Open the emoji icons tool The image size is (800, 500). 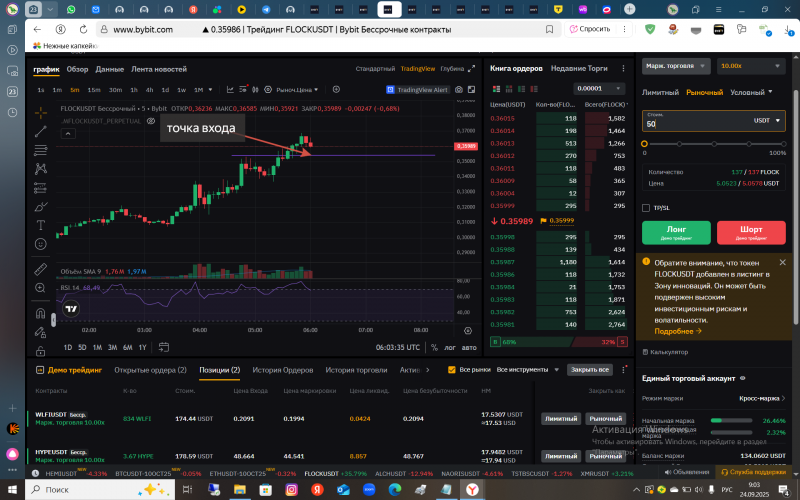[x=41, y=244]
